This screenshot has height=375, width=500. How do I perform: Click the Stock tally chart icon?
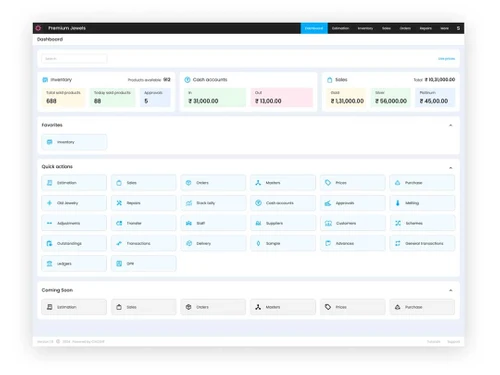tap(189, 203)
